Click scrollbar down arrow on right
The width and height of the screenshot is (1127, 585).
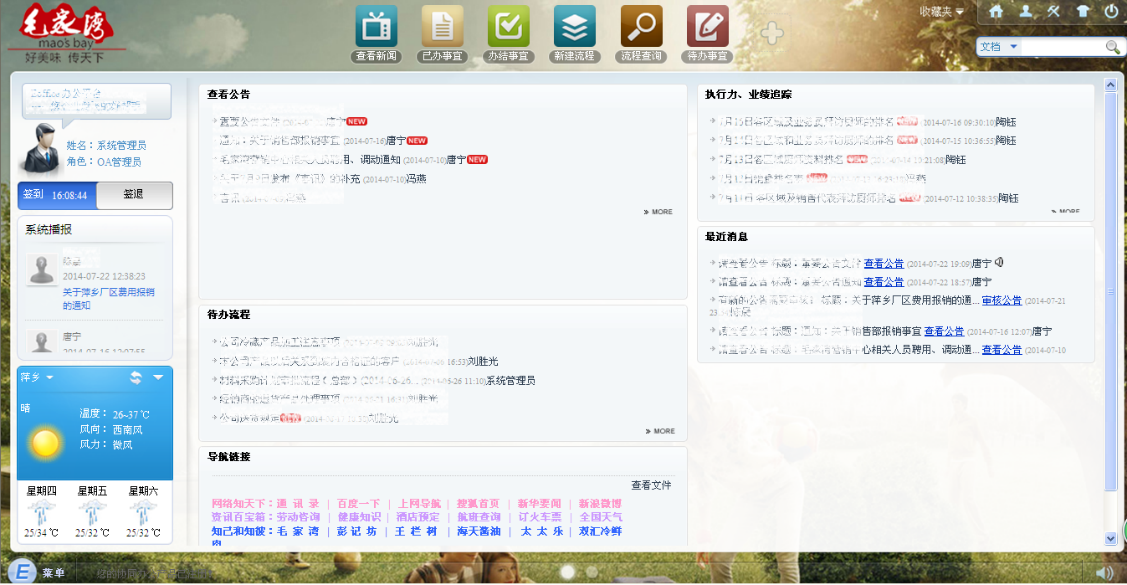tap(1110, 538)
